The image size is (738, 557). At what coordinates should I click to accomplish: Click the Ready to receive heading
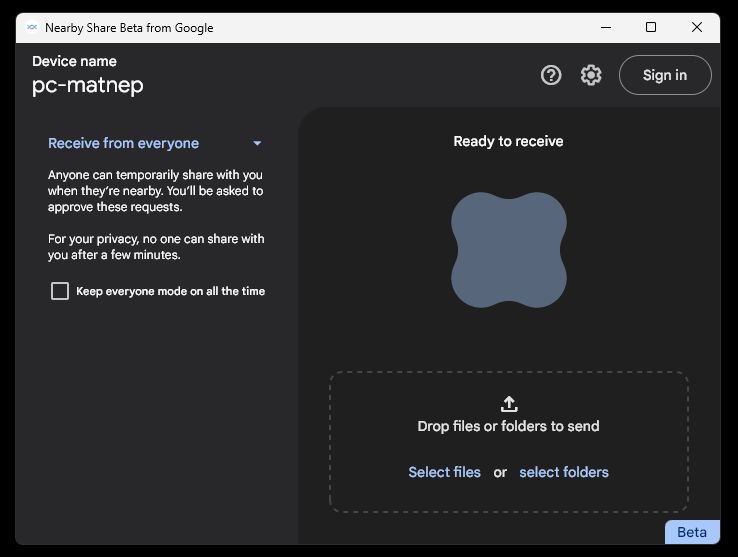(x=508, y=141)
